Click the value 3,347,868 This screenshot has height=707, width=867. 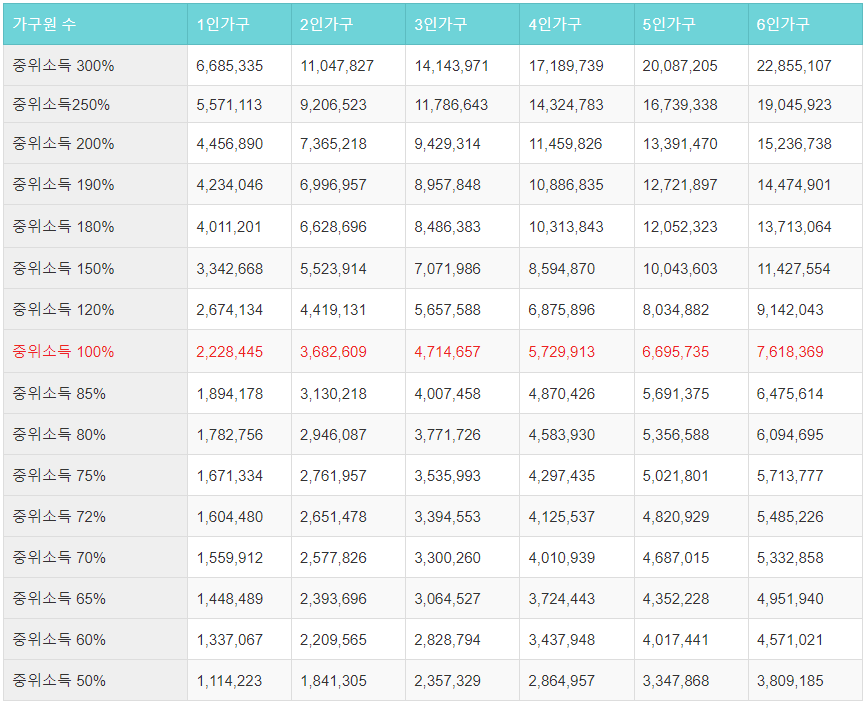[x=676, y=681]
